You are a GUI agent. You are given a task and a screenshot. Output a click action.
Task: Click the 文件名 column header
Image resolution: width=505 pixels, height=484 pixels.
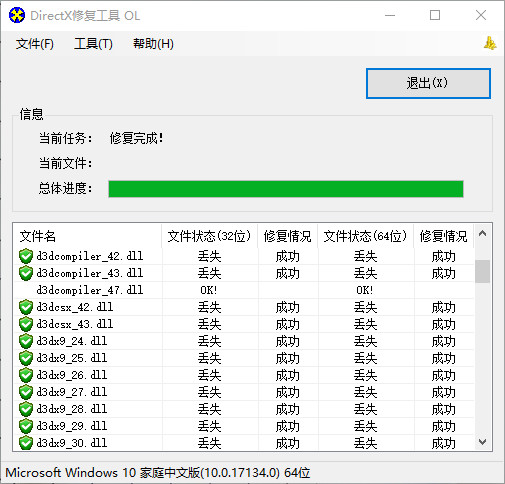pos(87,236)
